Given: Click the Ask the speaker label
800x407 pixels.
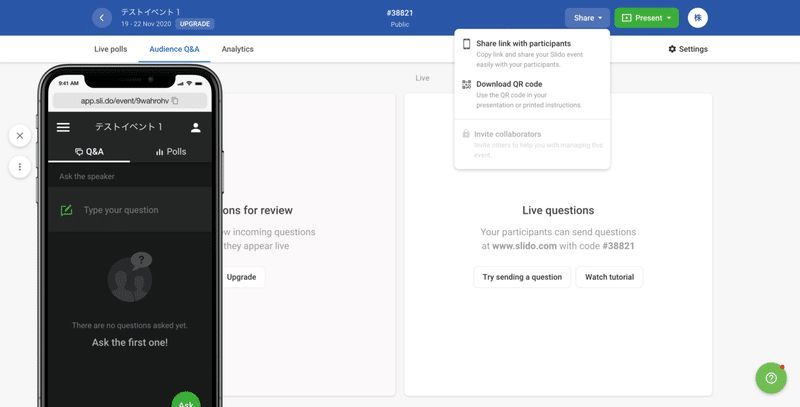Looking at the screenshot, I should [x=87, y=176].
